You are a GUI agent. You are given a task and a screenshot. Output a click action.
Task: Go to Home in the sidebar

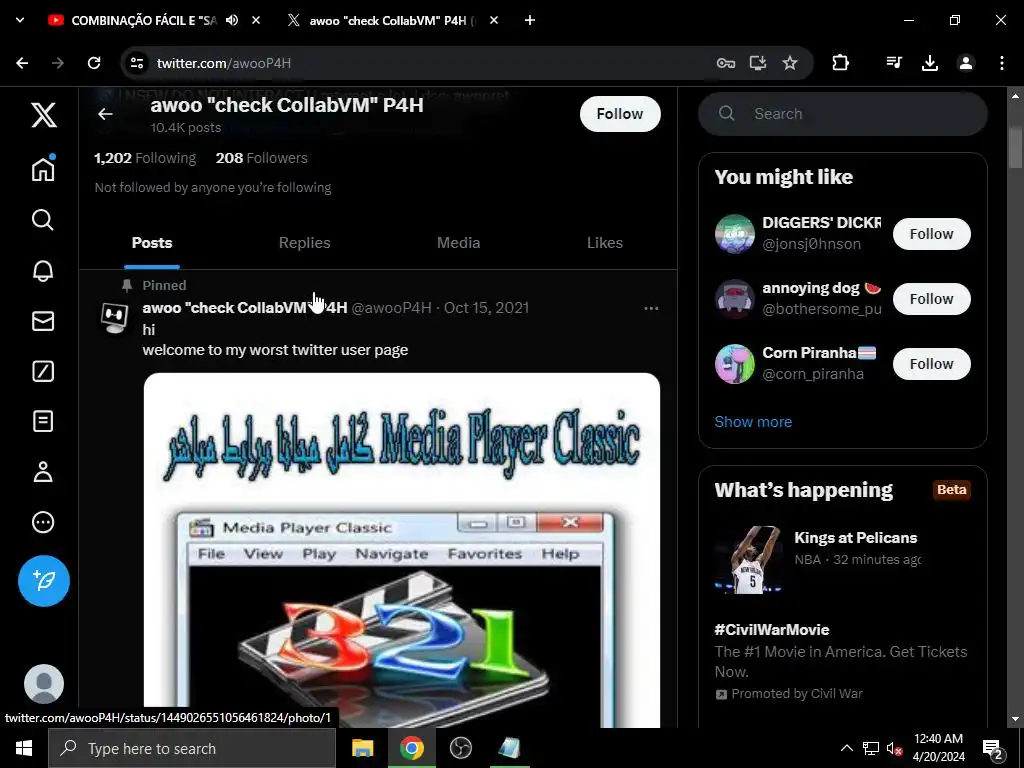[x=43, y=168]
